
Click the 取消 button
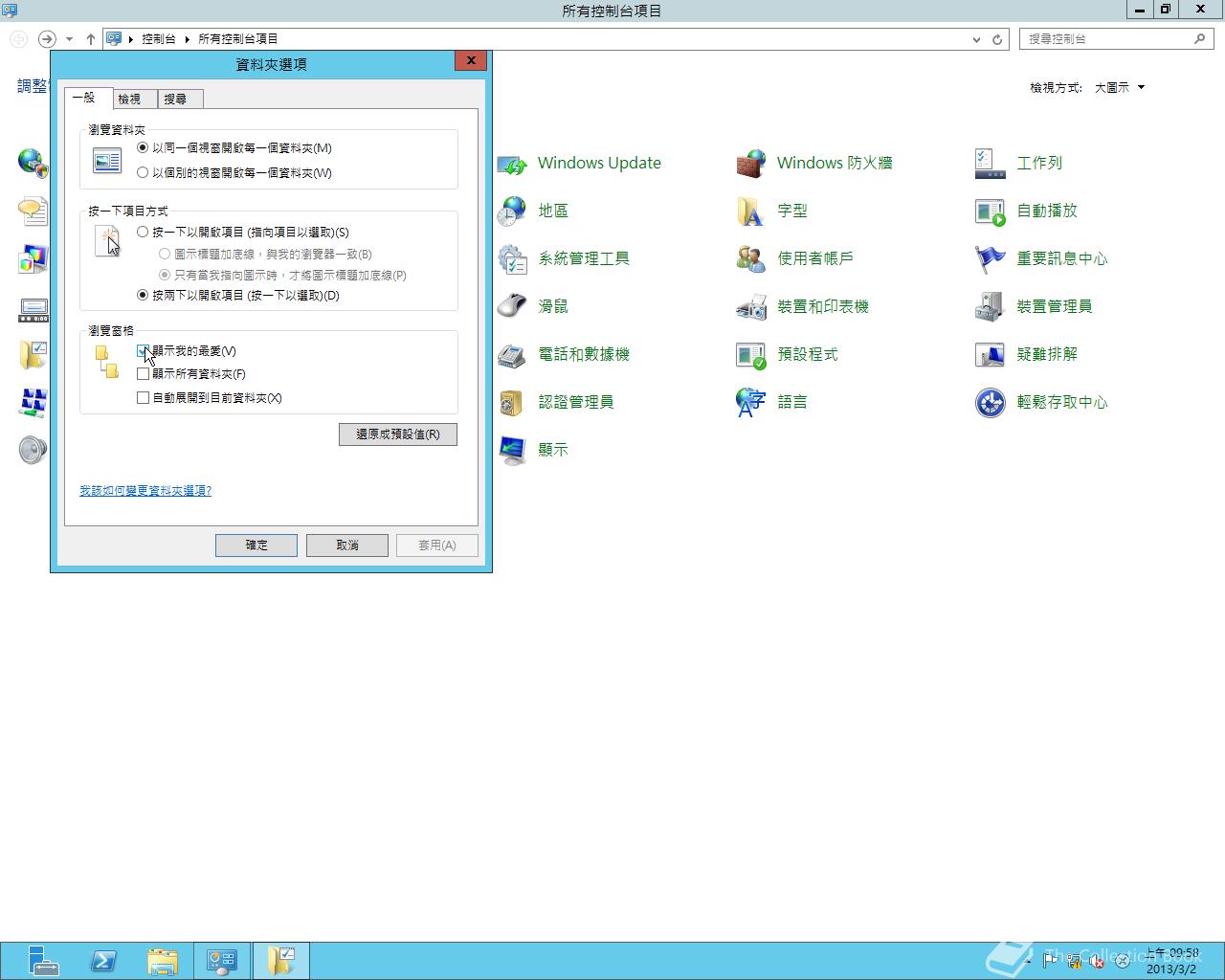point(347,546)
